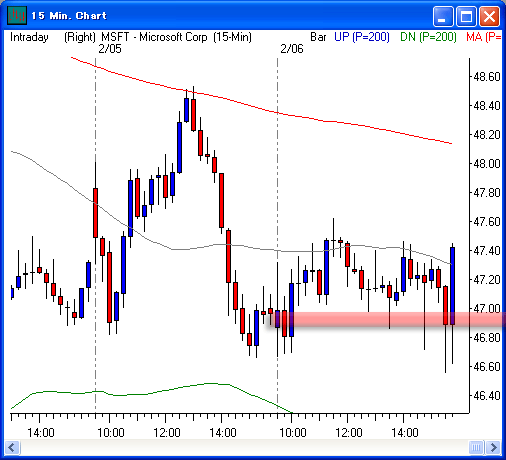Click the Bar chart type label
Screen dimensions: 506x460
[318, 37]
